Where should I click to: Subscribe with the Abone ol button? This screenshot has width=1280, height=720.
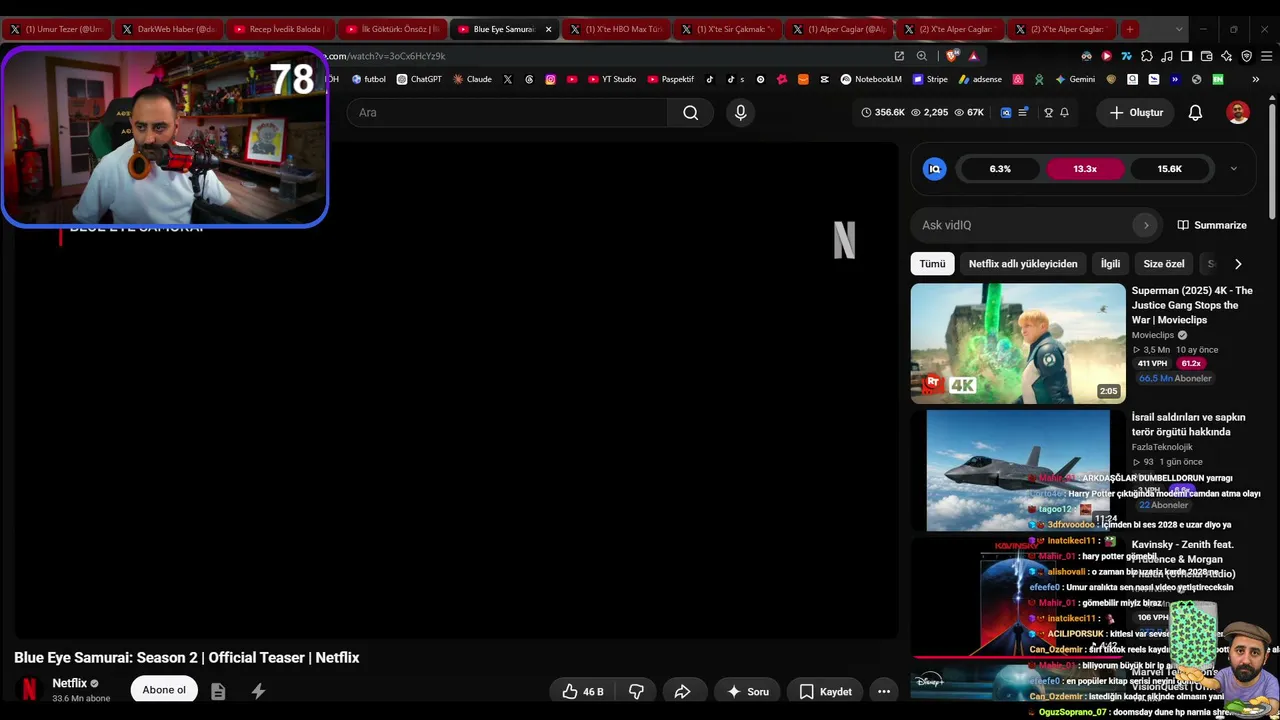[164, 690]
